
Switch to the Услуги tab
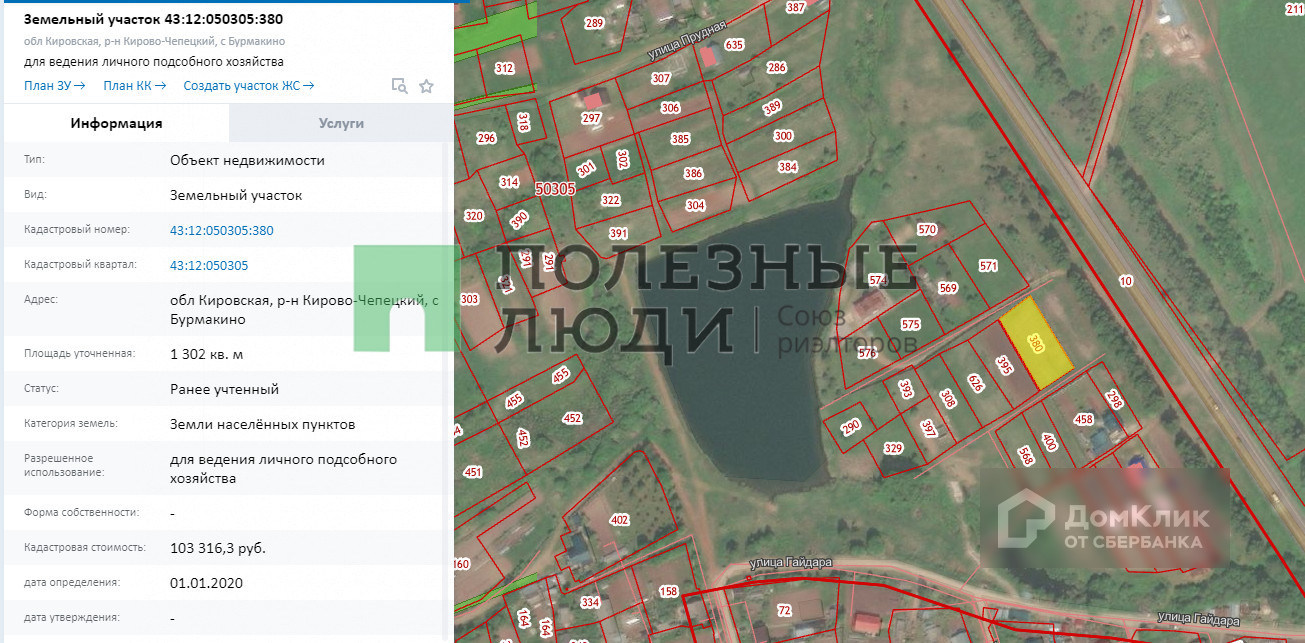tap(341, 123)
